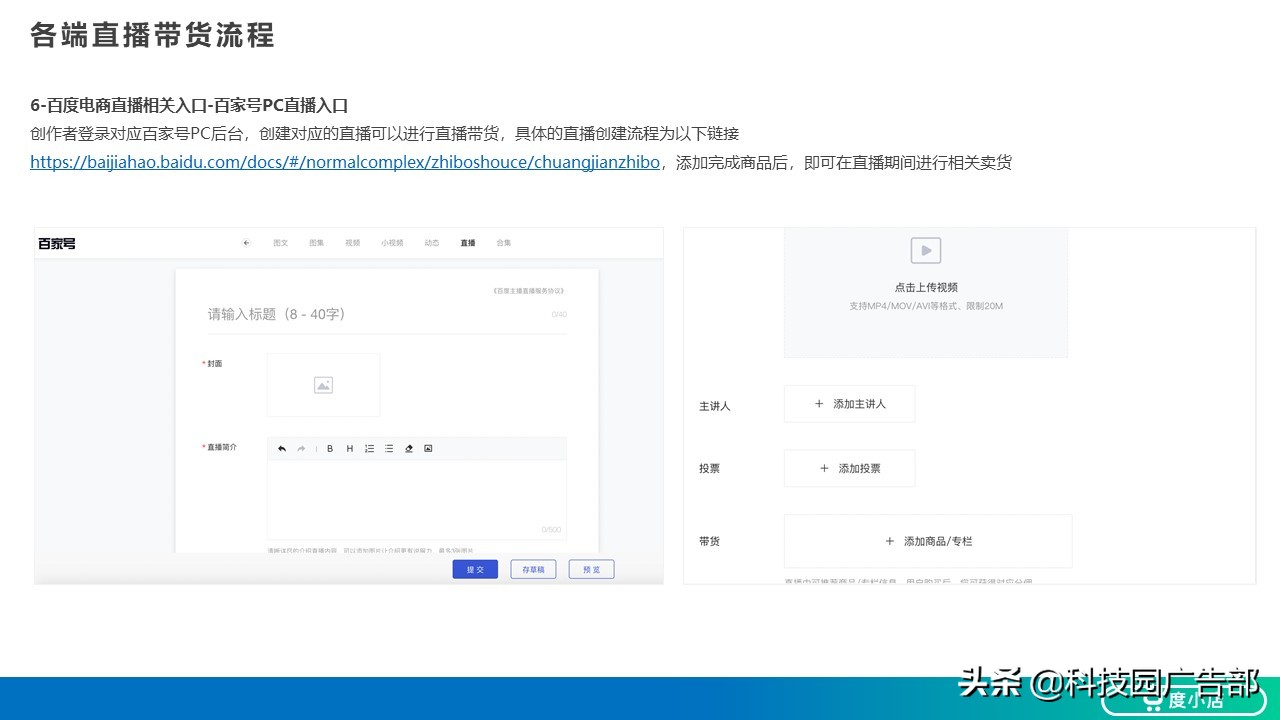Screen dimensions: 1280x720
Task: Switch to the 图文 tab
Action: (279, 242)
